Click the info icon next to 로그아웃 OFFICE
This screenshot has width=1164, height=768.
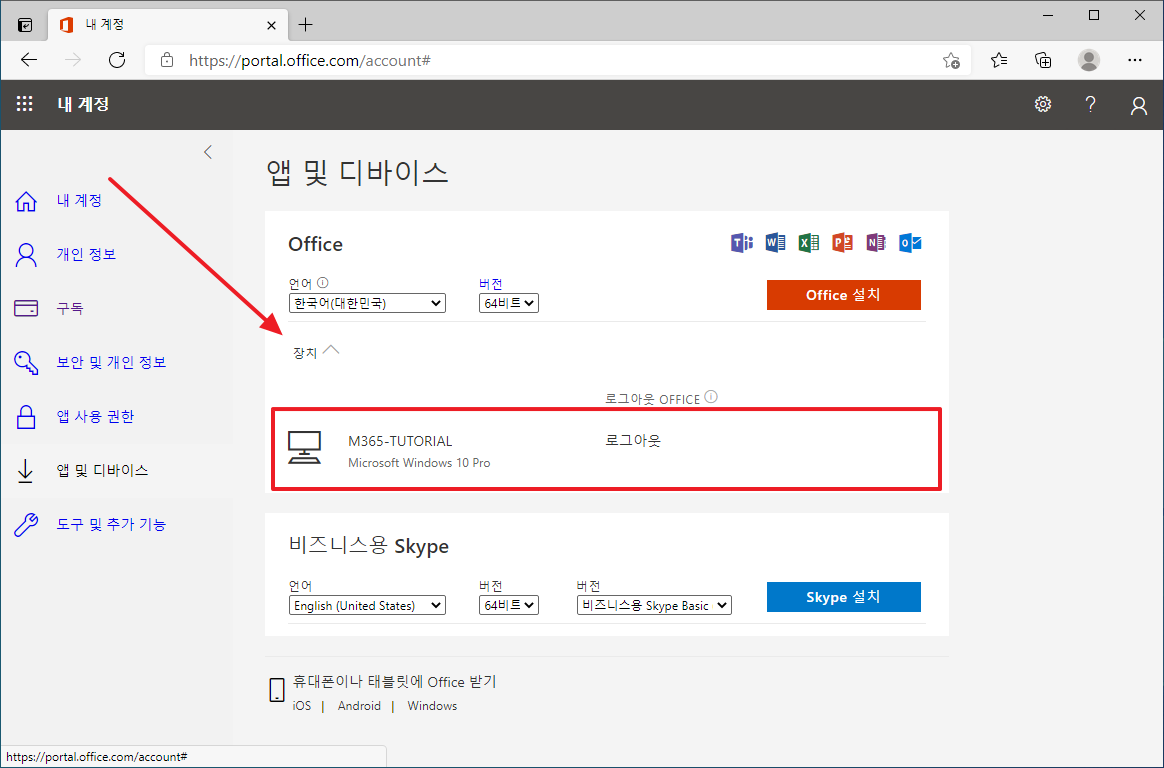(711, 397)
